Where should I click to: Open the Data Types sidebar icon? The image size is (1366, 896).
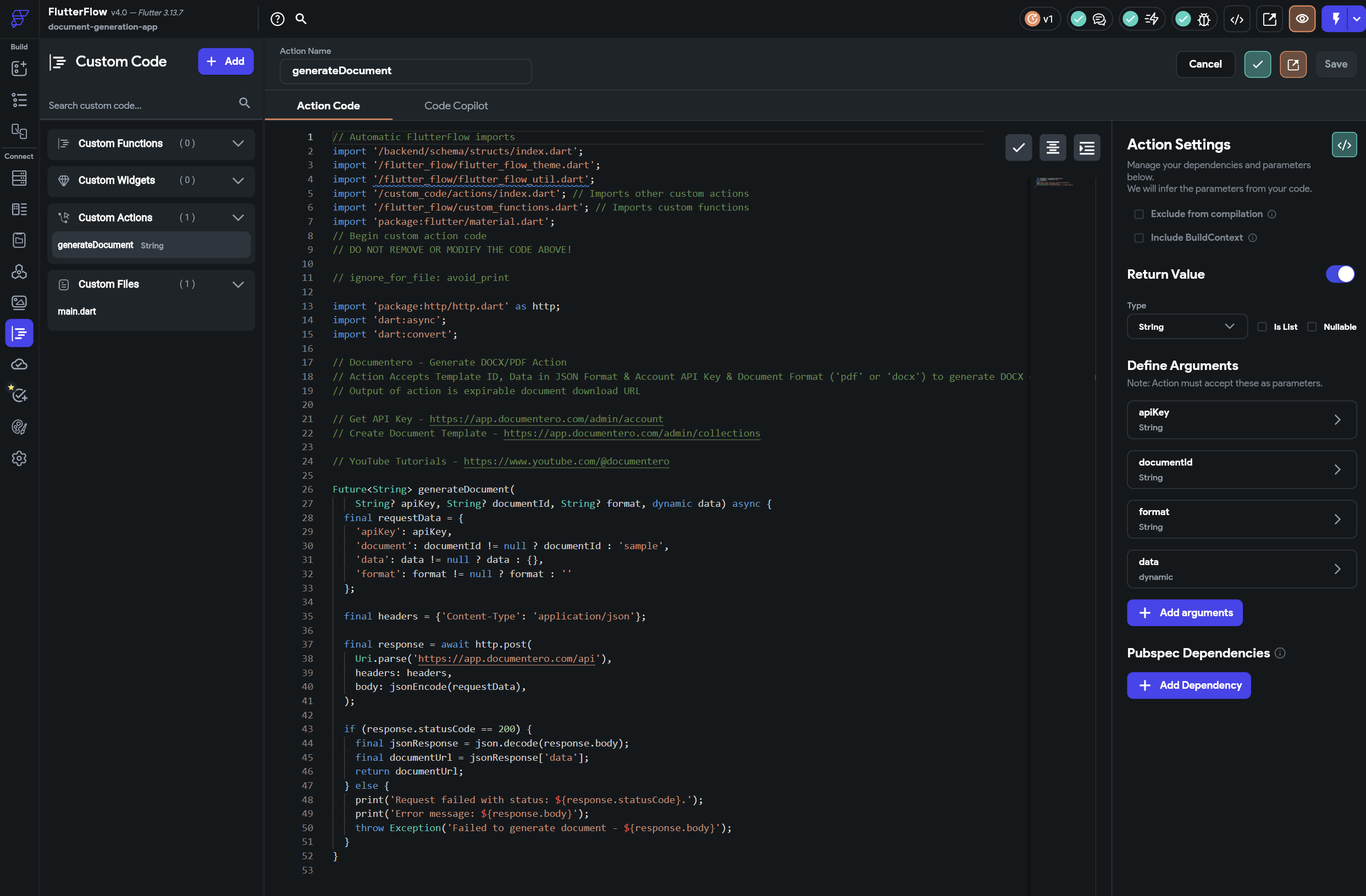(19, 209)
